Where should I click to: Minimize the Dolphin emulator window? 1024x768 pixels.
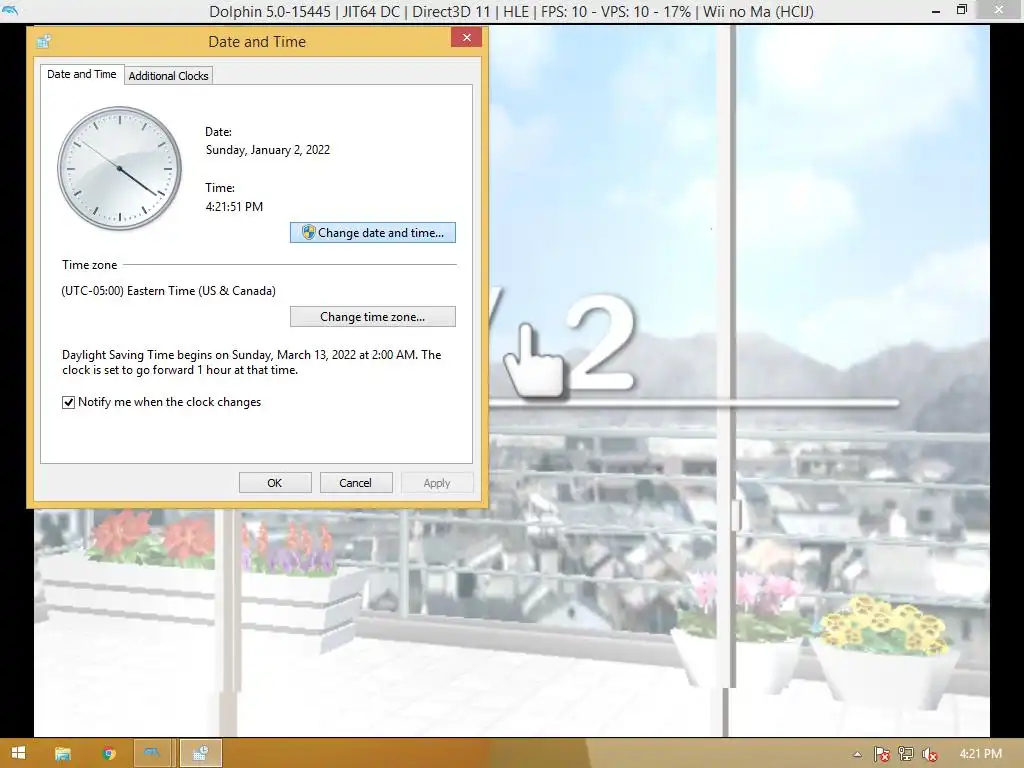[x=936, y=10]
